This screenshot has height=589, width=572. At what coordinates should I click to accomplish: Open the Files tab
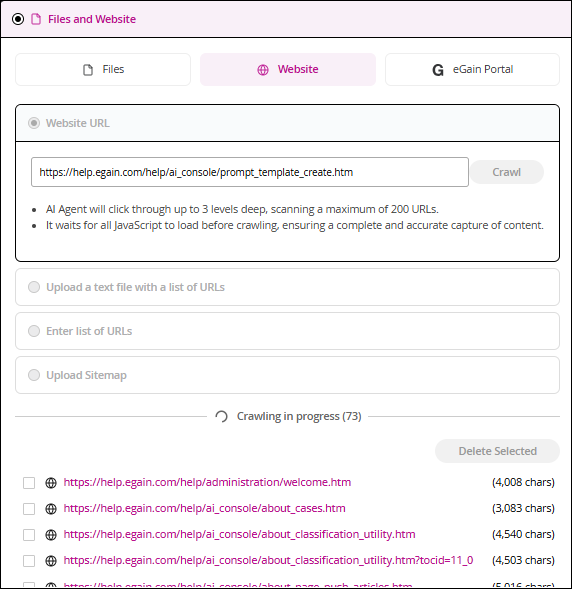[103, 69]
